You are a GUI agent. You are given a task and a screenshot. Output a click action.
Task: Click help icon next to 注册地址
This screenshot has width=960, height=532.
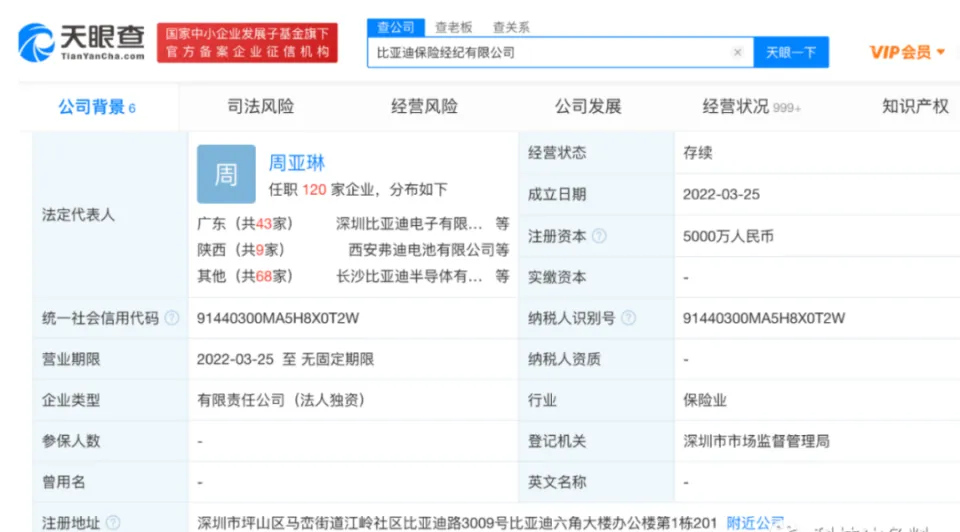(113, 522)
